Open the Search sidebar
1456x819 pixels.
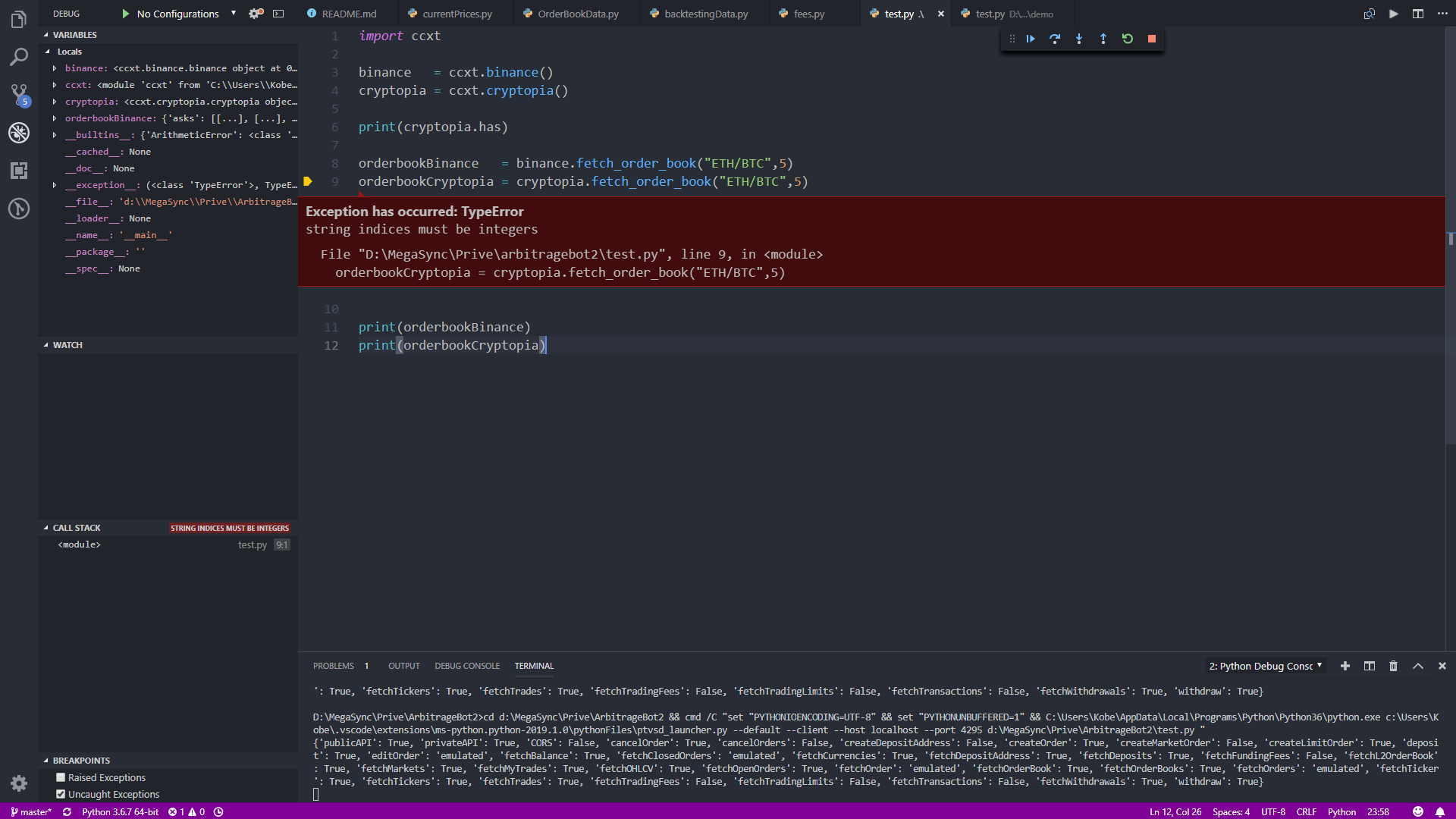(x=19, y=57)
